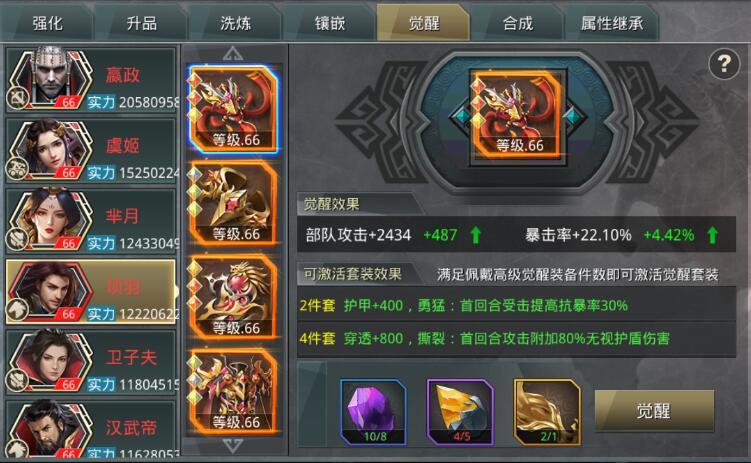Choose the lion emblem equipment item
751x463 pixels.
click(233, 297)
